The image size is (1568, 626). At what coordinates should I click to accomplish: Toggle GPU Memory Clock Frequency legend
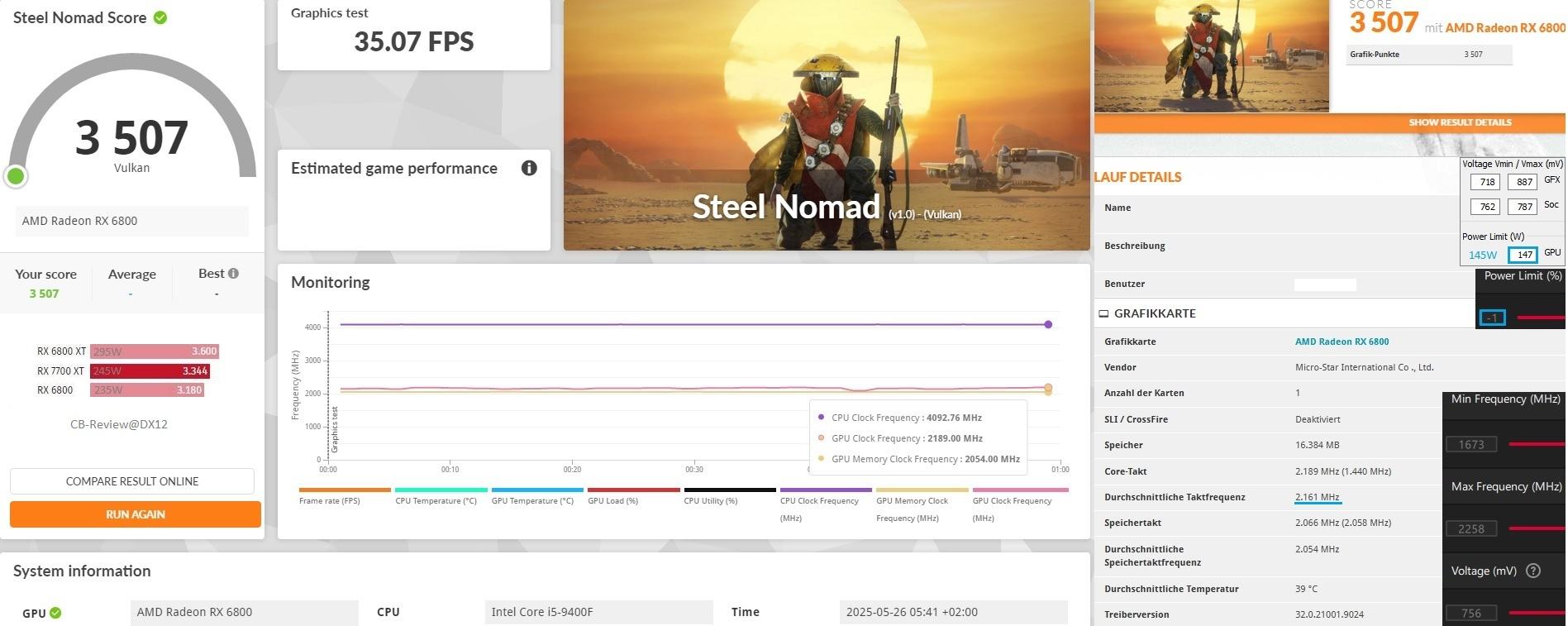point(922,504)
